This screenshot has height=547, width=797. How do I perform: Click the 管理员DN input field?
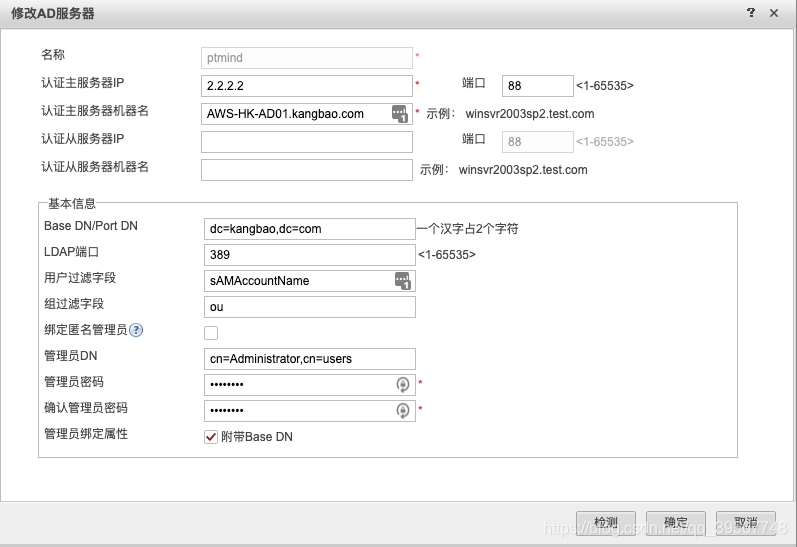pyautogui.click(x=310, y=359)
